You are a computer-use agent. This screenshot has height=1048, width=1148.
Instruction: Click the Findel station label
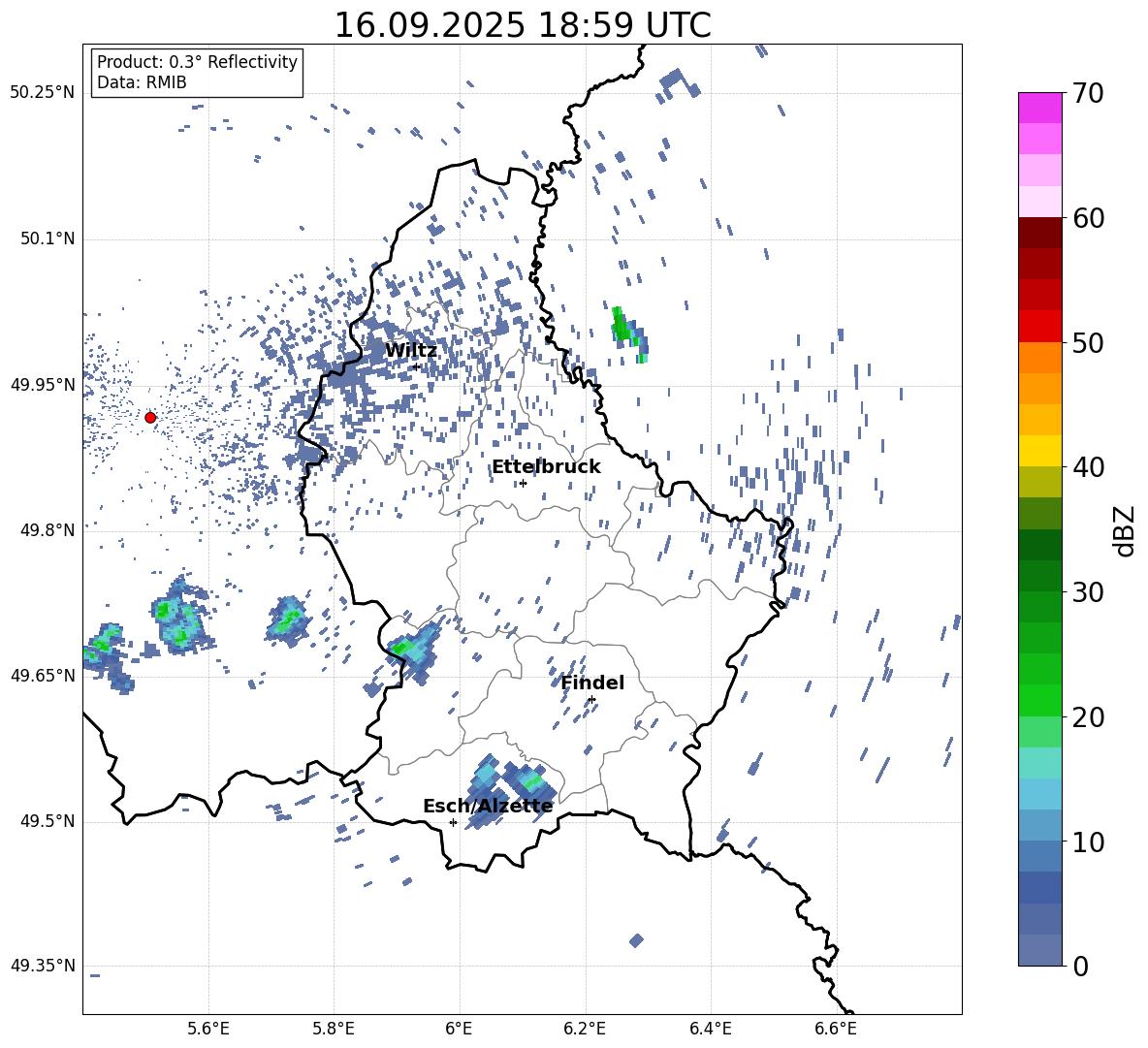pyautogui.click(x=592, y=683)
